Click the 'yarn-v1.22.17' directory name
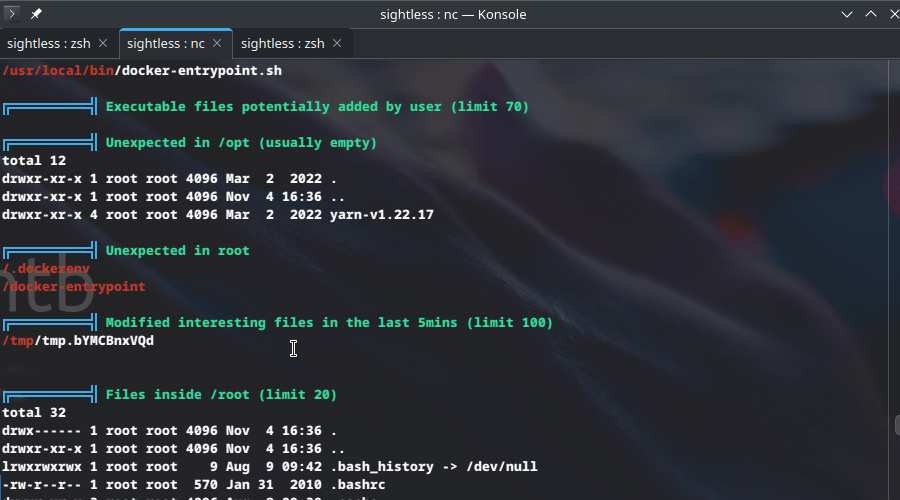The width and height of the screenshot is (900, 500). click(x=382, y=215)
